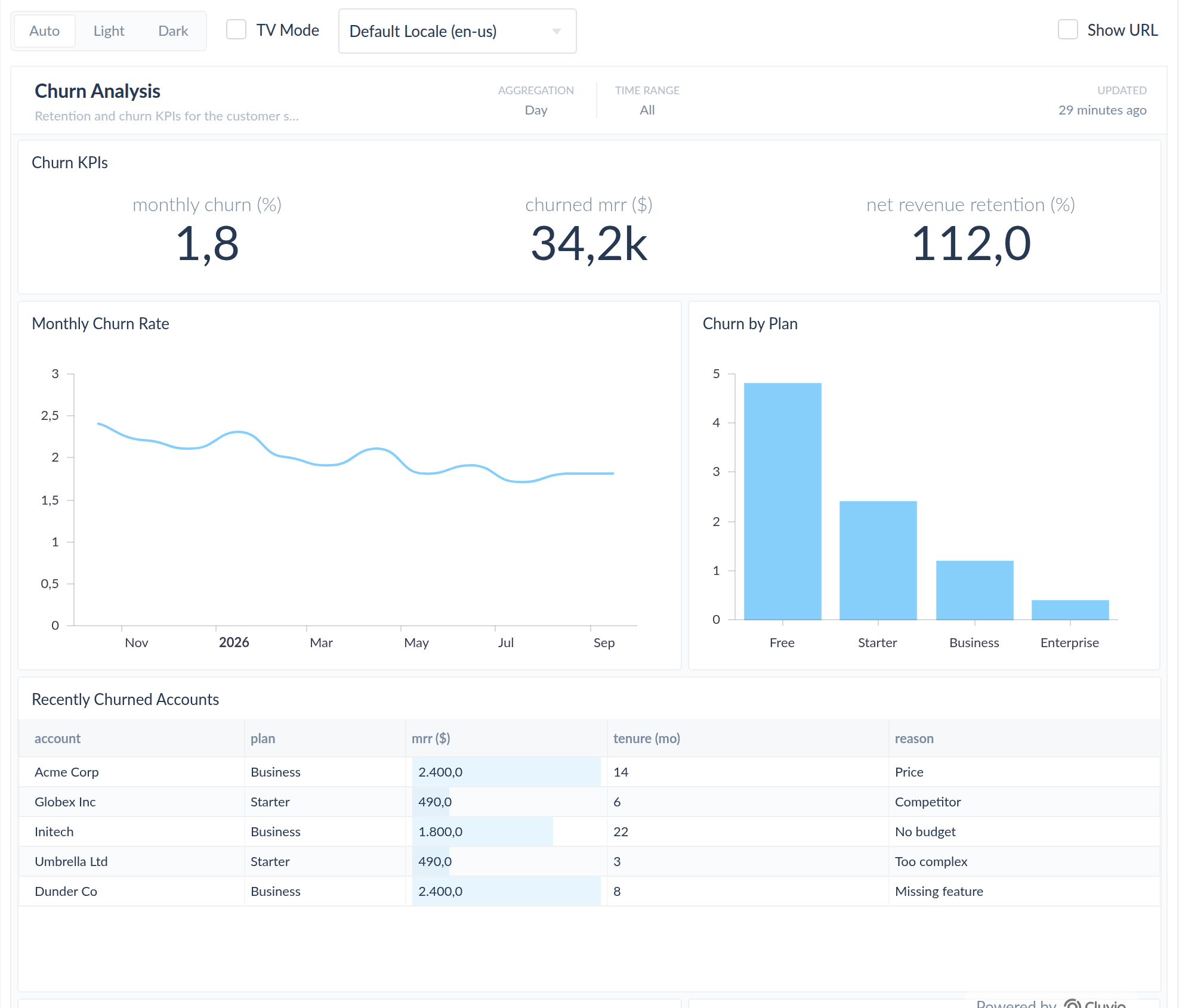1179x1008 pixels.
Task: Click the monthly churn KPI value
Action: 207,244
